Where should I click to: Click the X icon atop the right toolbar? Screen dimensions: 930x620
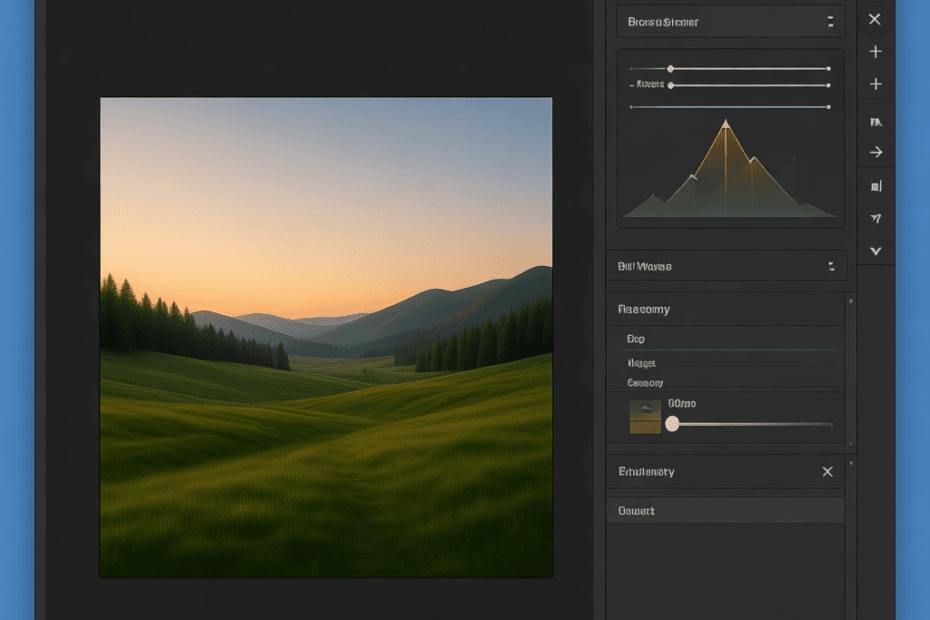click(x=875, y=19)
